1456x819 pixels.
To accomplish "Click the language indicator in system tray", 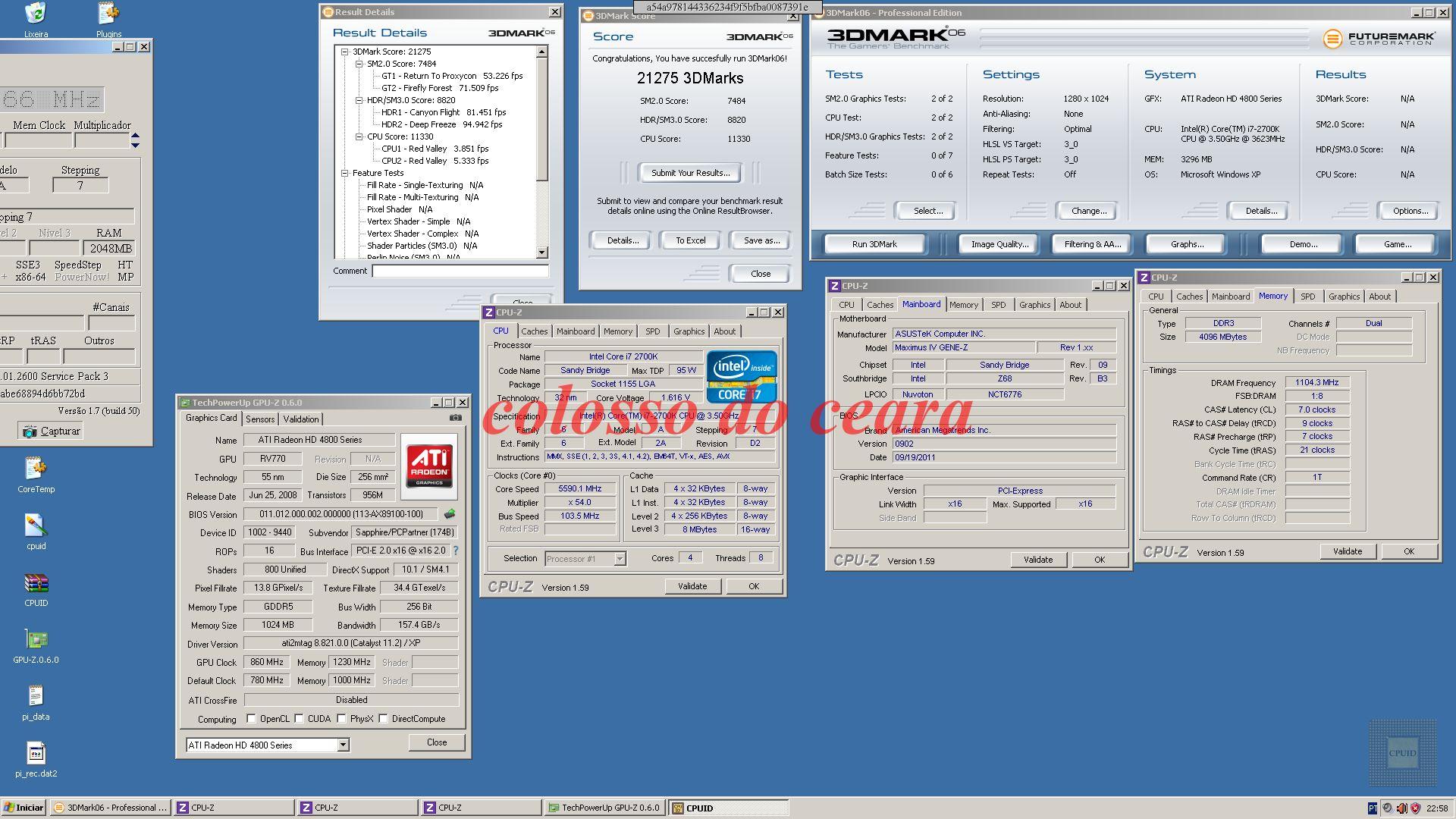I will pyautogui.click(x=1373, y=808).
